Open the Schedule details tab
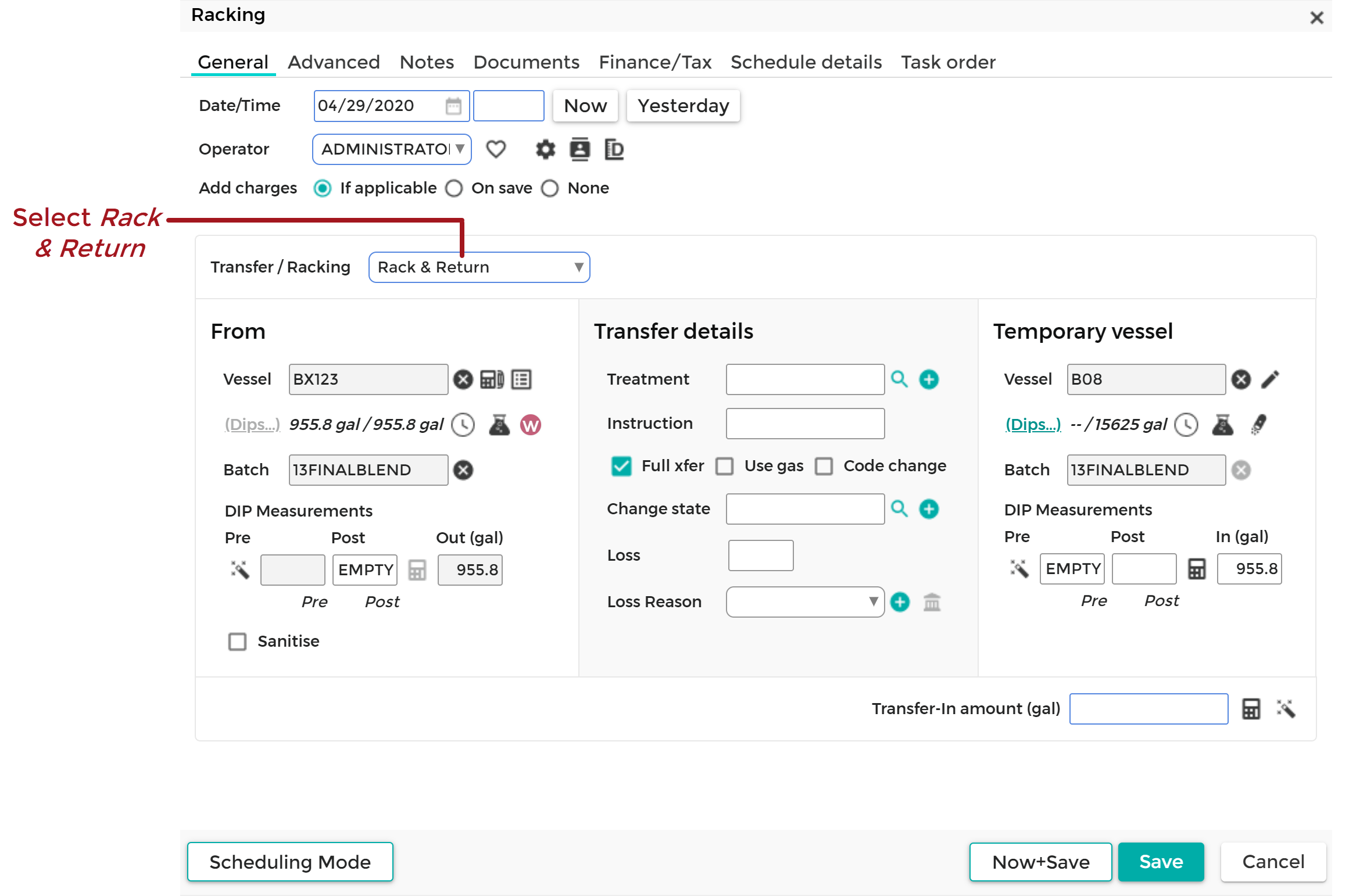The height and width of the screenshot is (896, 1349). click(806, 62)
